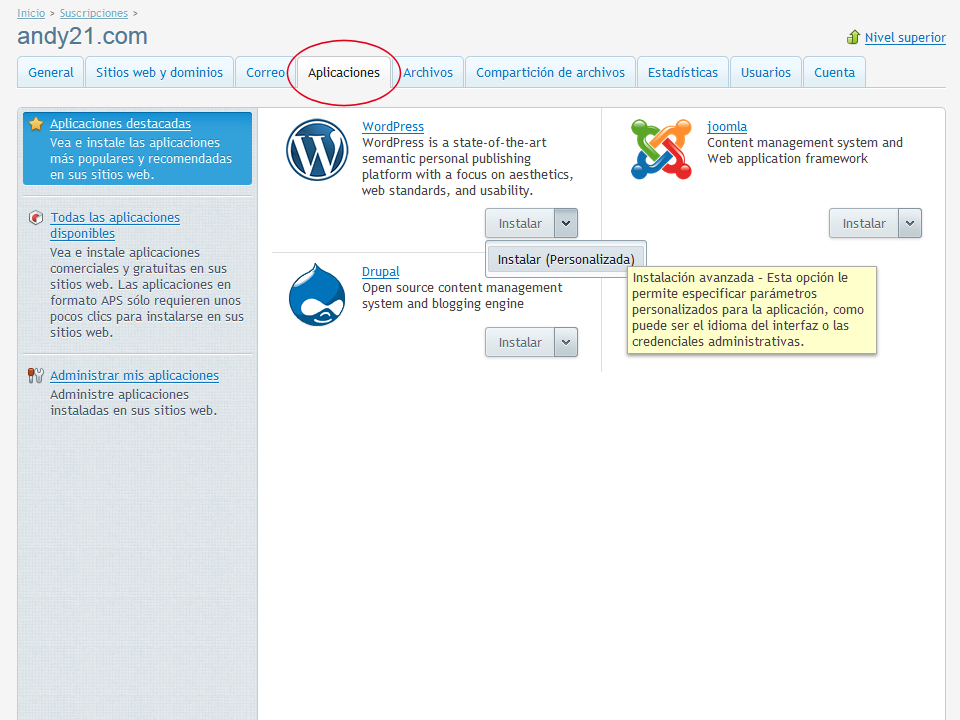Click the 'Instalación avanzada' tooltip text

(748, 310)
